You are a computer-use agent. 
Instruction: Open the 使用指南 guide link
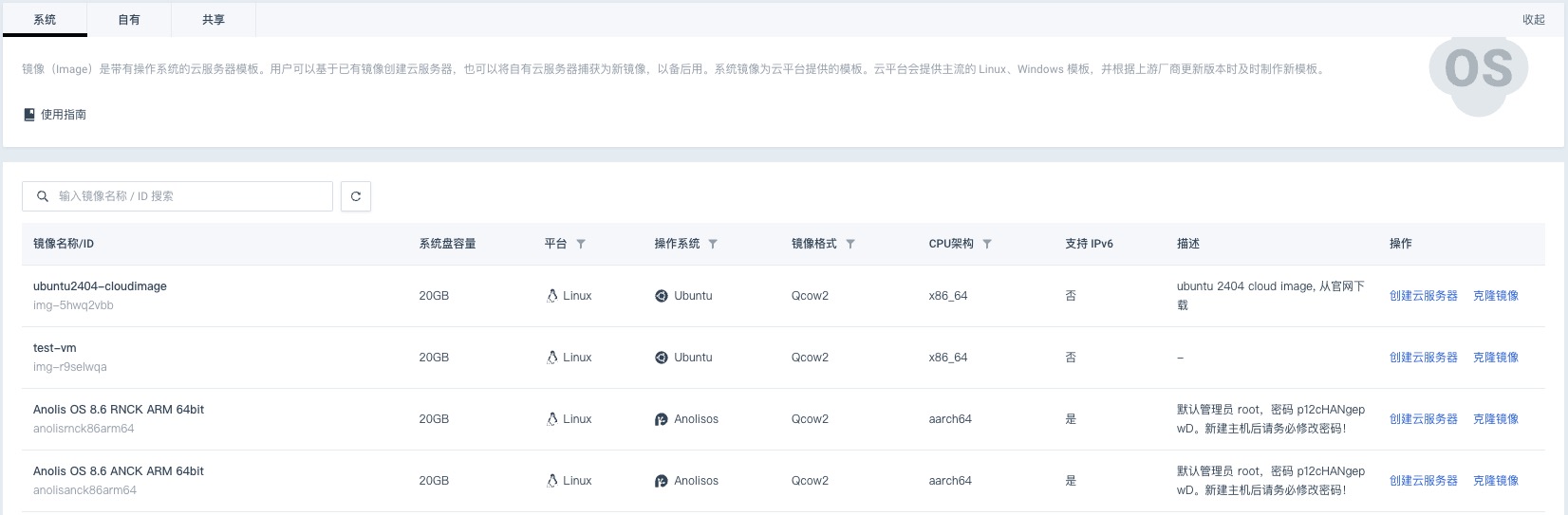click(x=63, y=115)
